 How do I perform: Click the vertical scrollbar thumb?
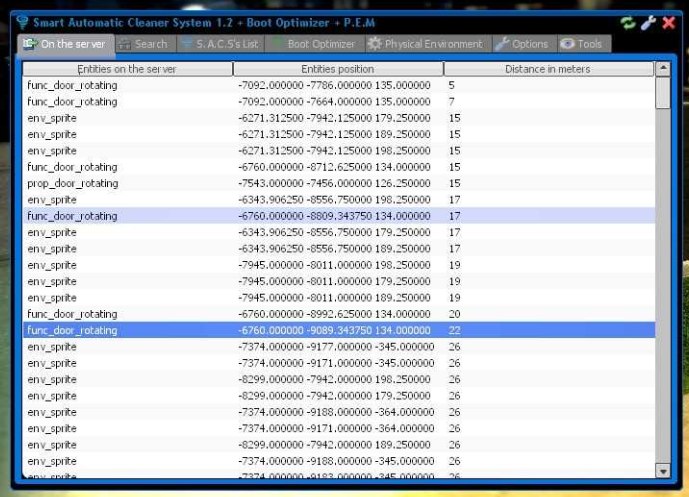pyautogui.click(x=663, y=92)
